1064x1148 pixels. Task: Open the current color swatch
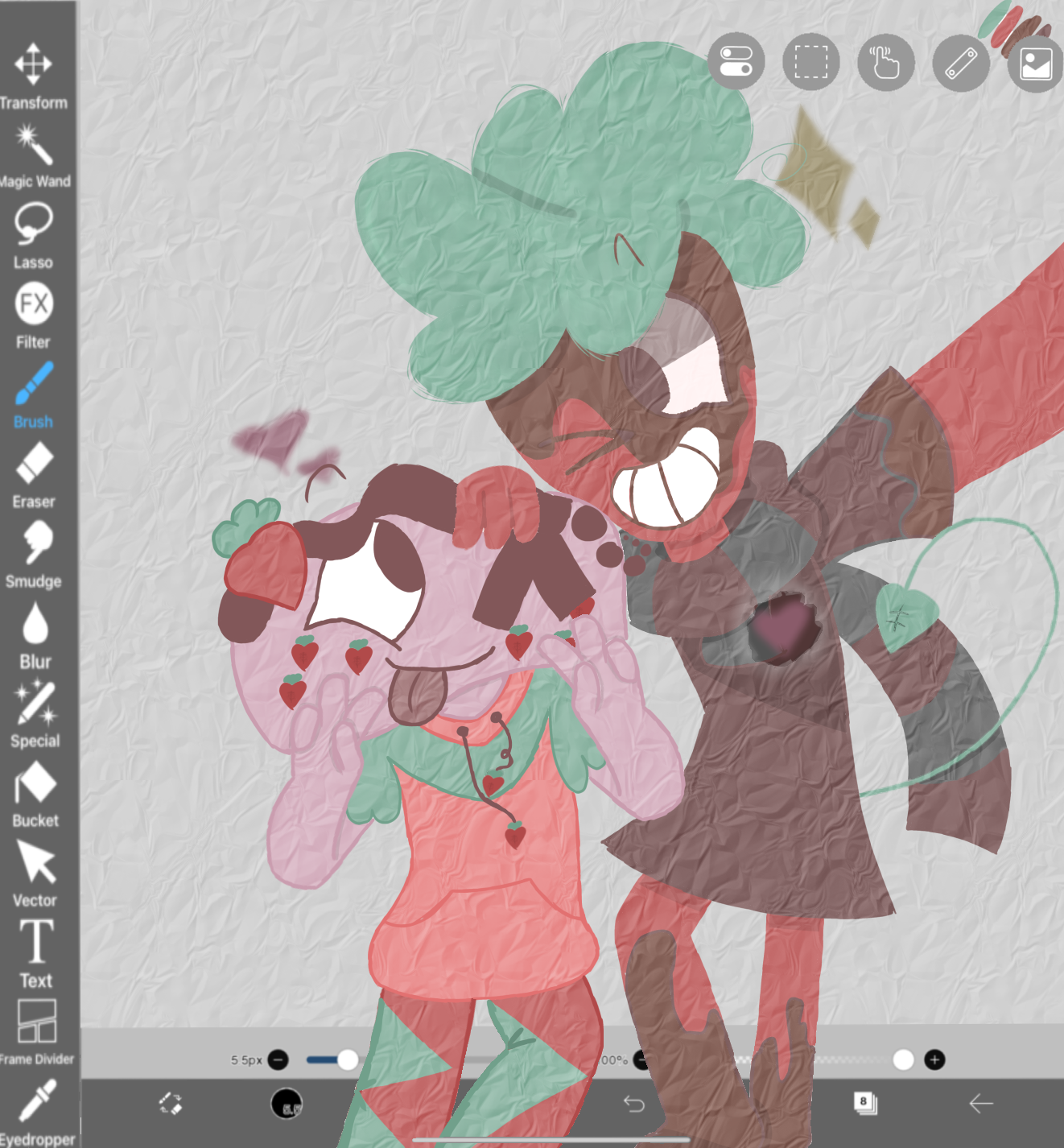(287, 1103)
